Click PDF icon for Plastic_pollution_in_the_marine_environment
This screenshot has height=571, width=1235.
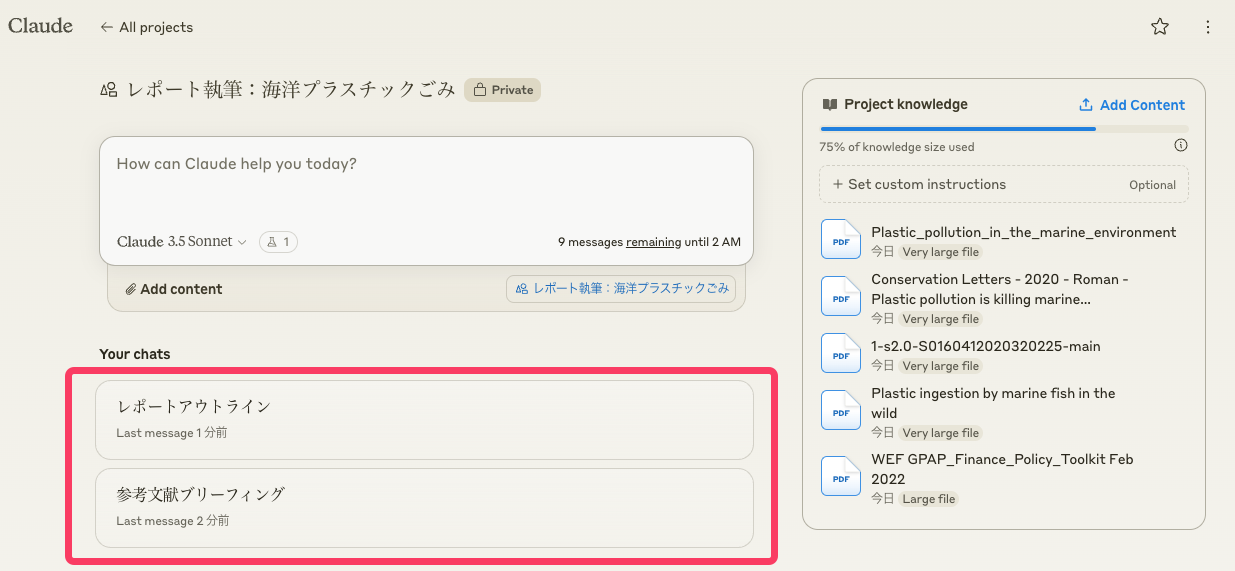click(840, 240)
